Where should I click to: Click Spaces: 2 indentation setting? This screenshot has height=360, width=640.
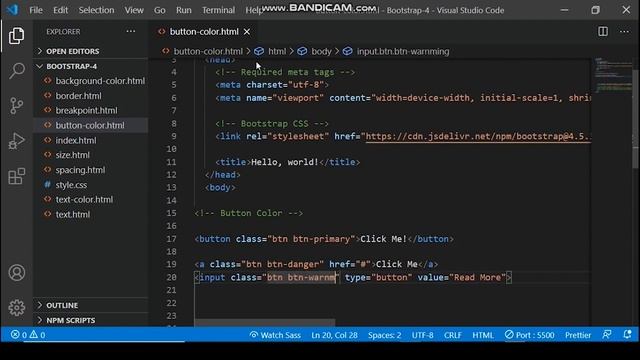pyautogui.click(x=384, y=335)
